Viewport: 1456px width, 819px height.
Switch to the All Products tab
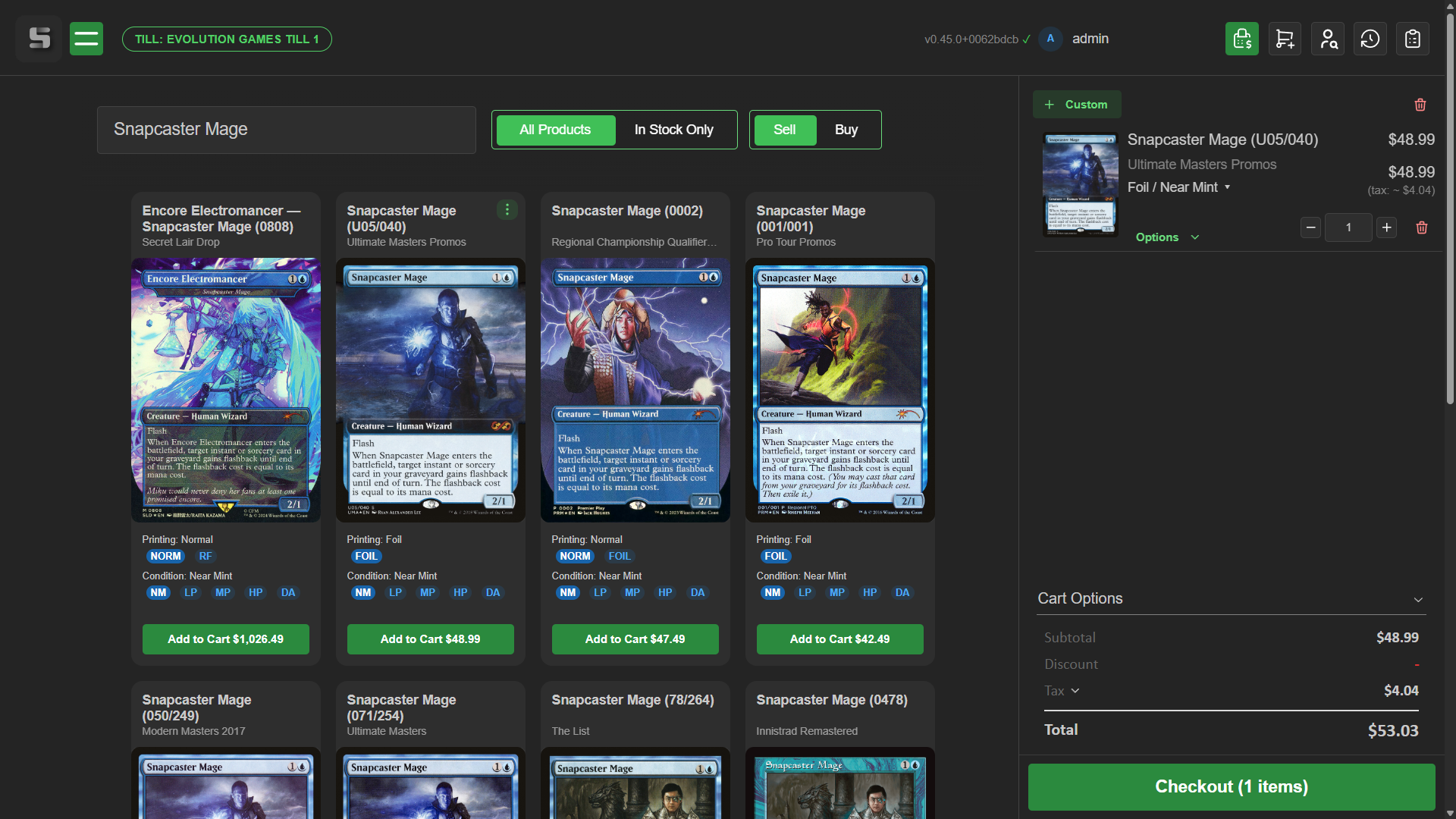click(554, 130)
